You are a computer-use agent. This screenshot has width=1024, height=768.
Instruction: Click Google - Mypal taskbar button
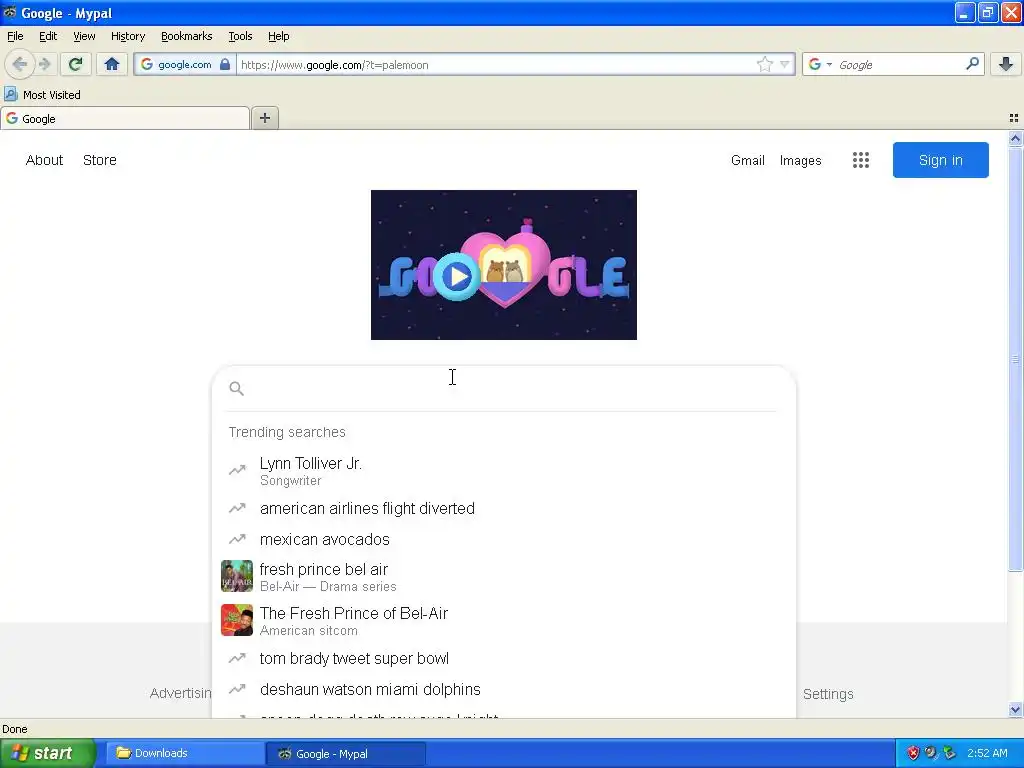[346, 754]
